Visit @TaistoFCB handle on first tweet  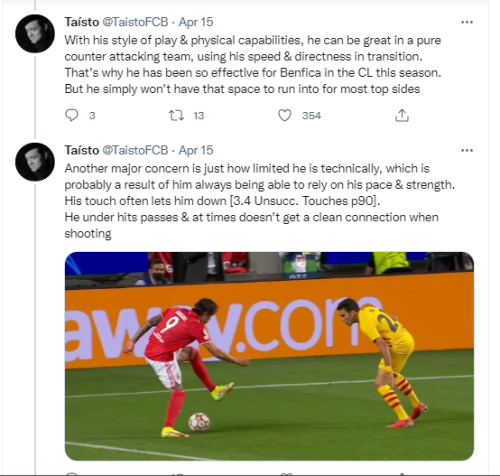click(135, 22)
